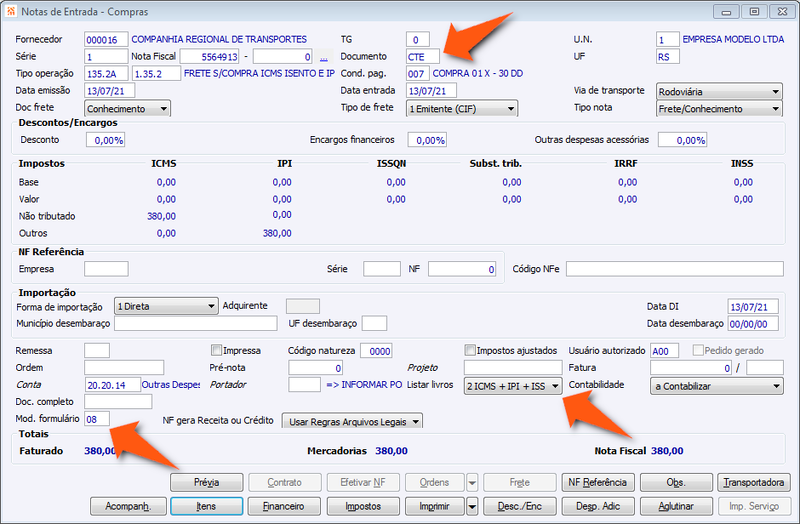The height and width of the screenshot is (524, 800).
Task: Click the Remessa field
Action: (96, 351)
